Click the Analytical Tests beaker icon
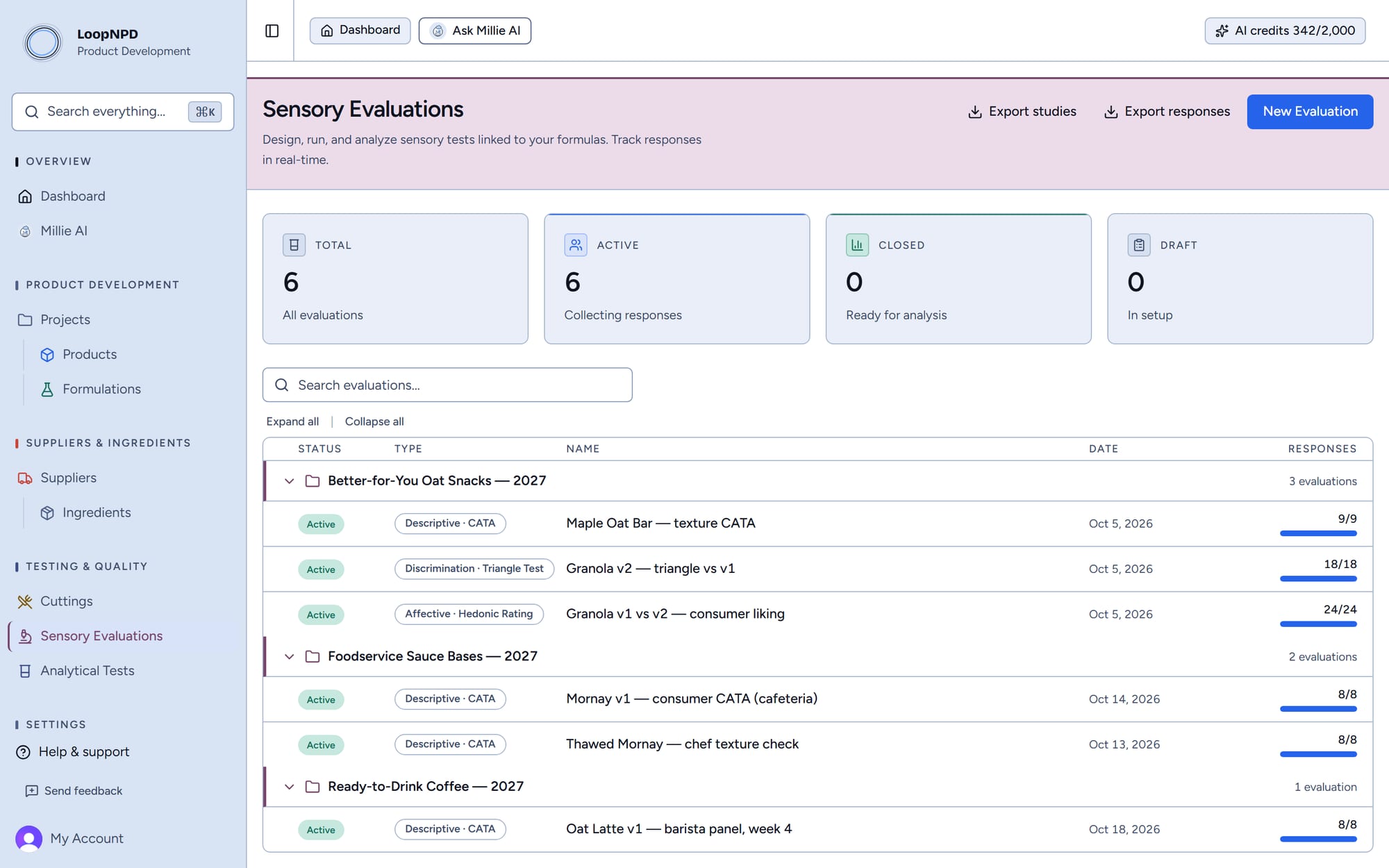The image size is (1389, 868). tap(25, 671)
